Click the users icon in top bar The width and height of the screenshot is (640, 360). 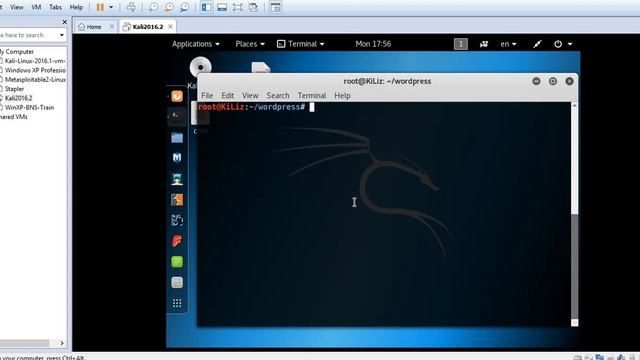(x=484, y=44)
